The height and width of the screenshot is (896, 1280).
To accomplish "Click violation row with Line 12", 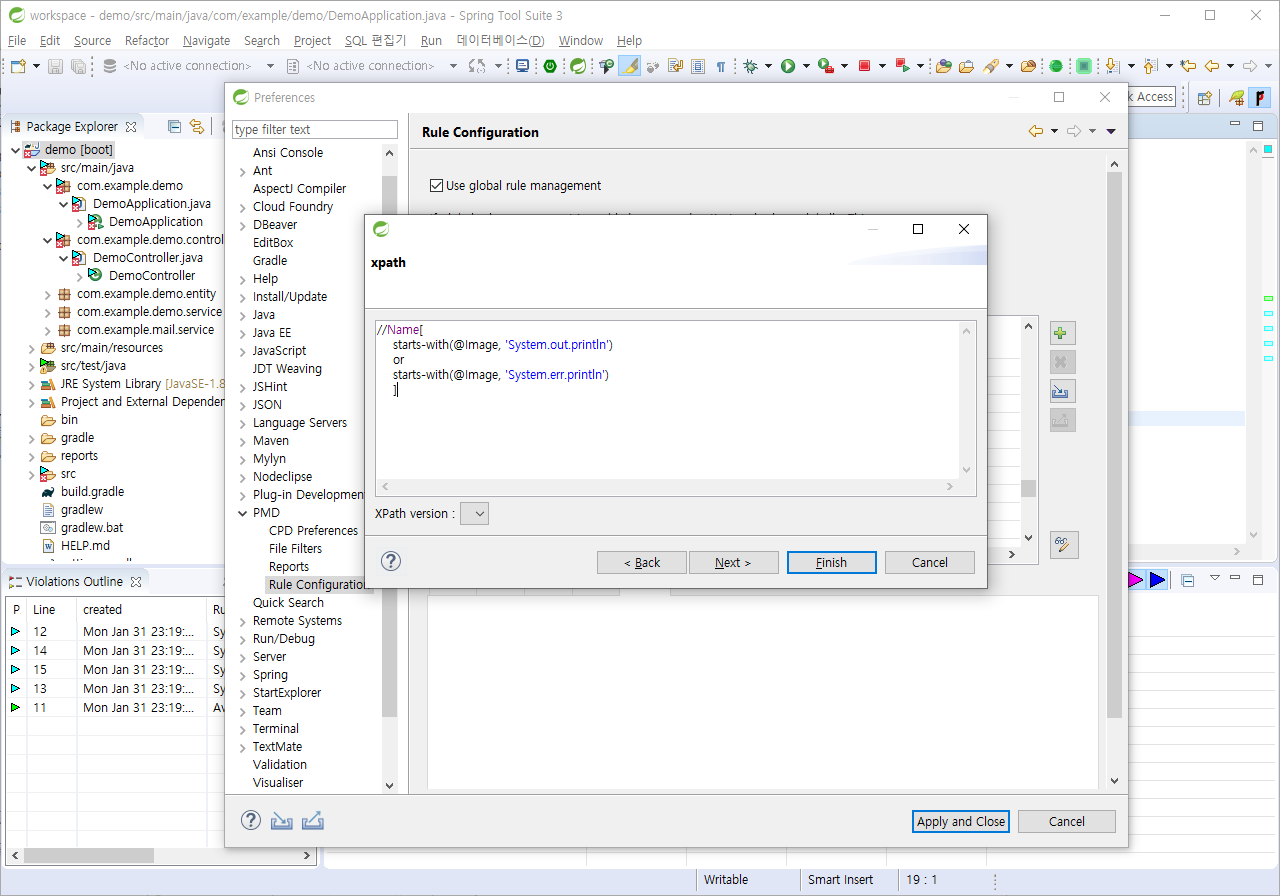I will [115, 632].
